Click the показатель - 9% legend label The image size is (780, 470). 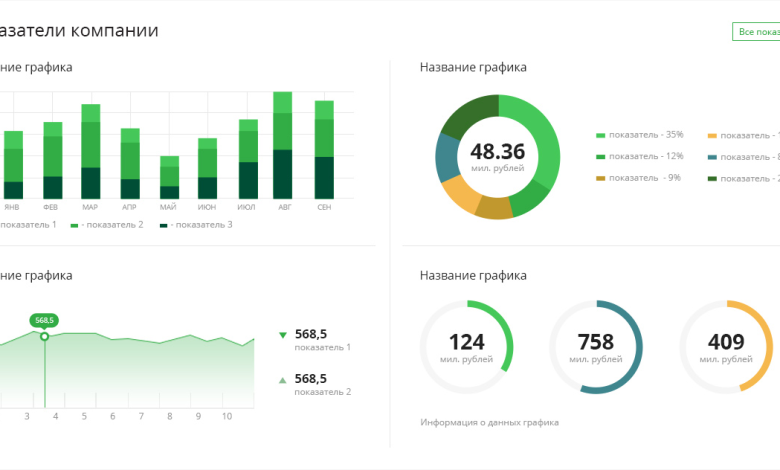tap(645, 178)
